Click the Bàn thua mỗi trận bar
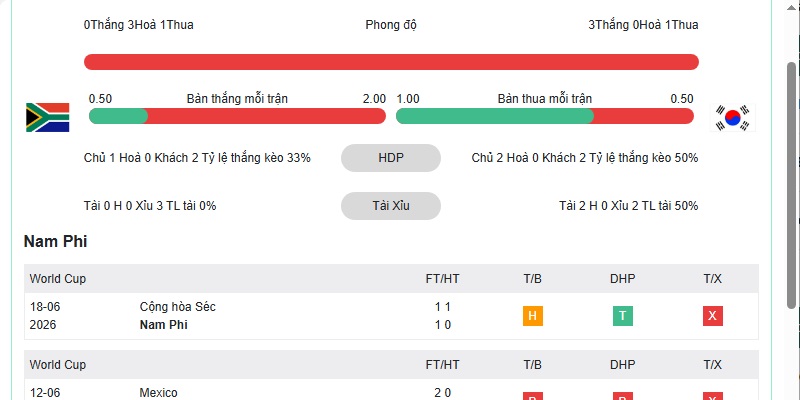The width and height of the screenshot is (800, 400). click(545, 116)
